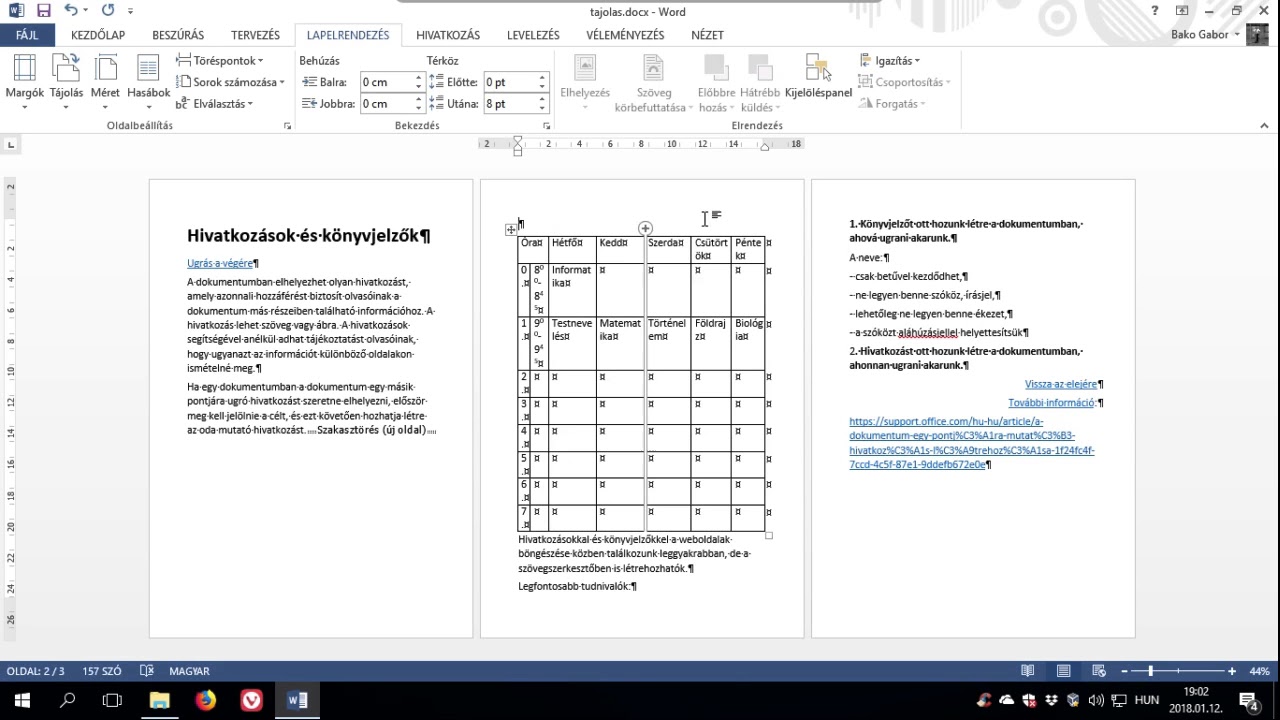Open Oldalbeállítás page setup dialog launcher
The width and height of the screenshot is (1280, 720).
tap(287, 126)
